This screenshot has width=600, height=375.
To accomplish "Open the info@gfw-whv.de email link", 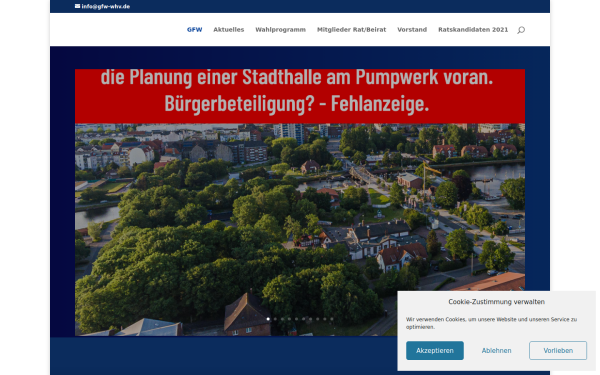I will click(106, 7).
